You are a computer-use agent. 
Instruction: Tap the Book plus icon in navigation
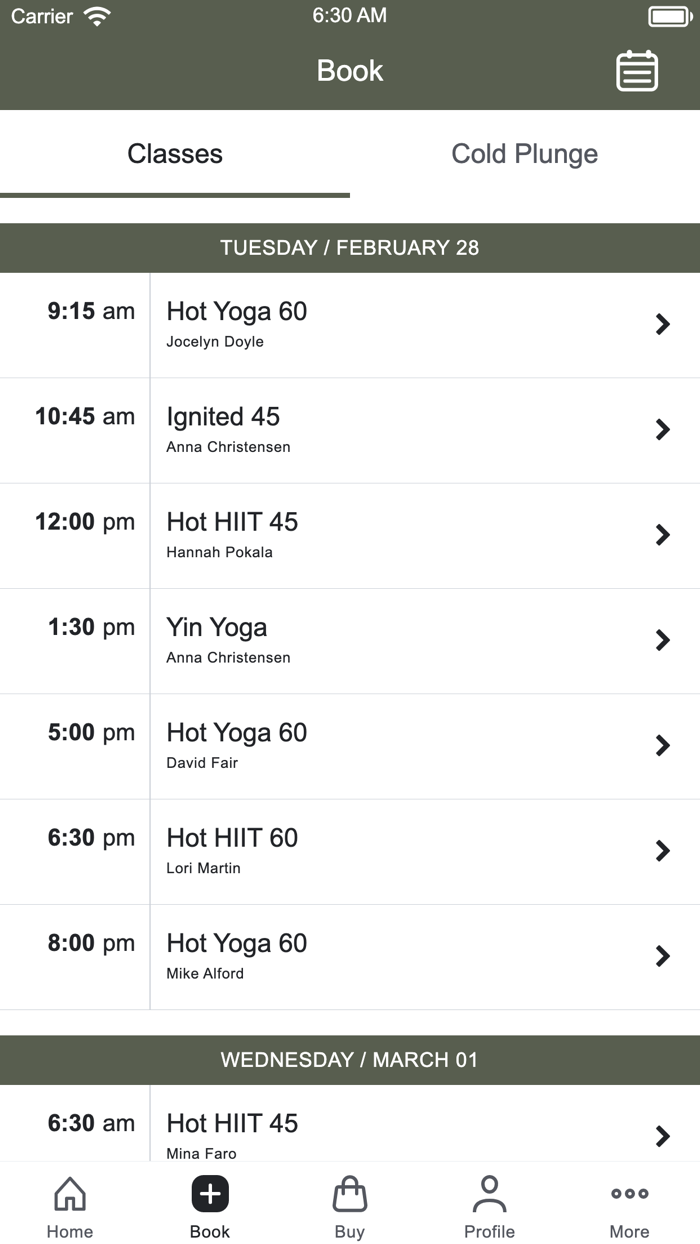click(209, 1194)
